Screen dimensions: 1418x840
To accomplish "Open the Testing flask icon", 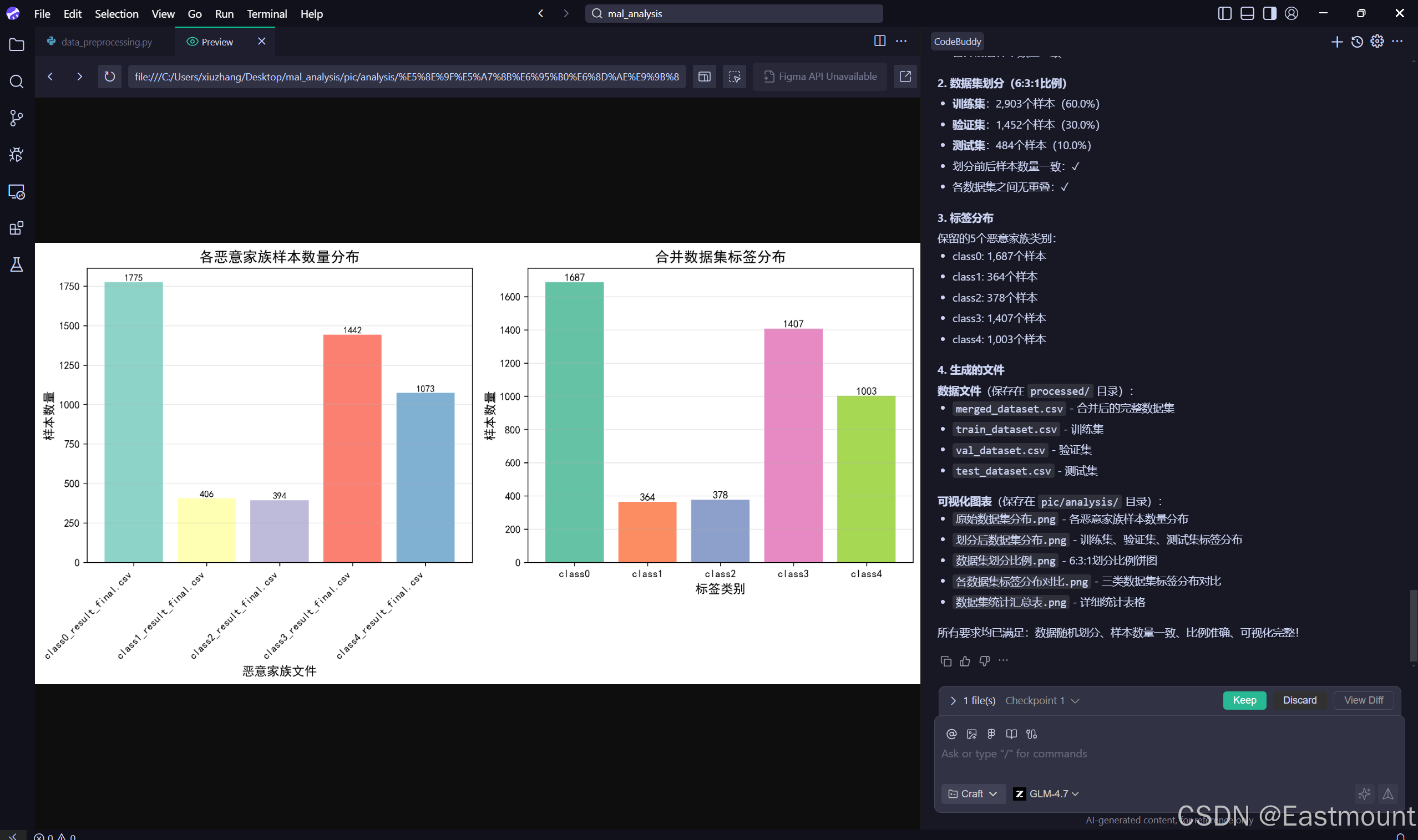I will coord(17,264).
